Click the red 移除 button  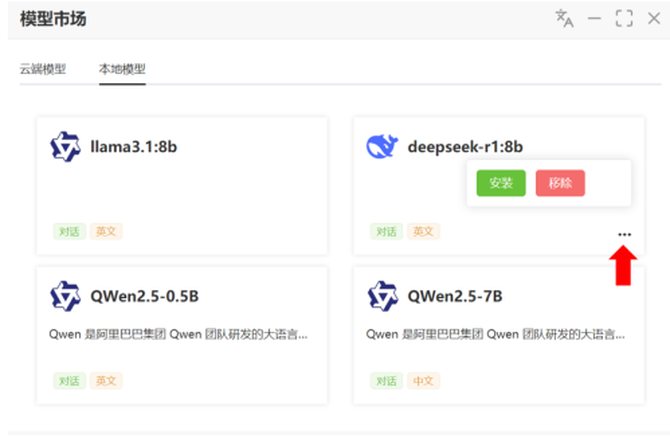click(x=560, y=183)
